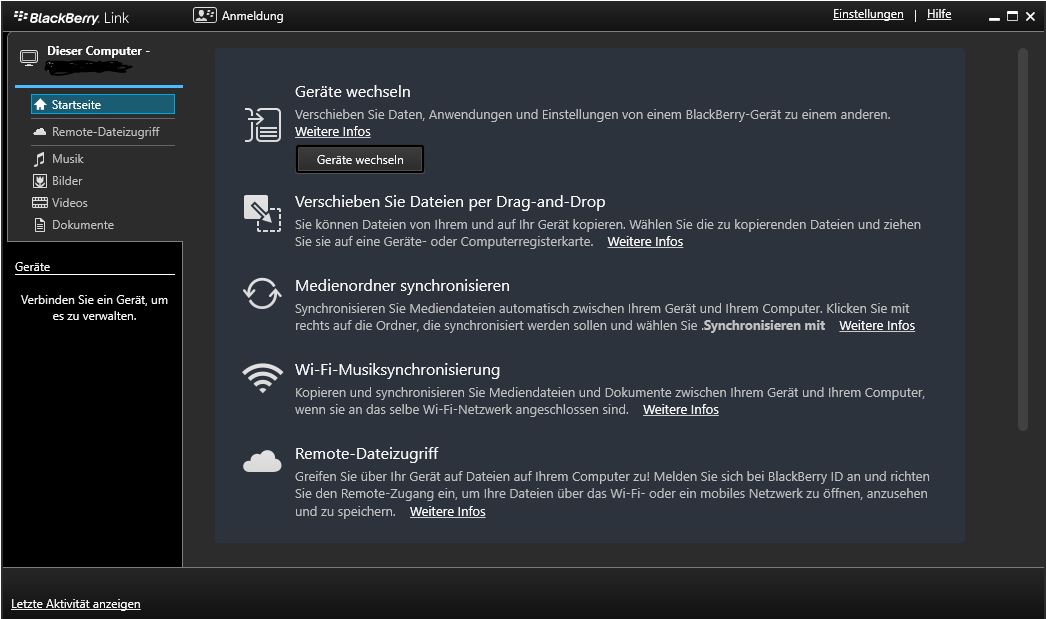Screen dimensions: 1046x619
Task: Click the bold Synchronisieren mit text
Action: coord(764,326)
